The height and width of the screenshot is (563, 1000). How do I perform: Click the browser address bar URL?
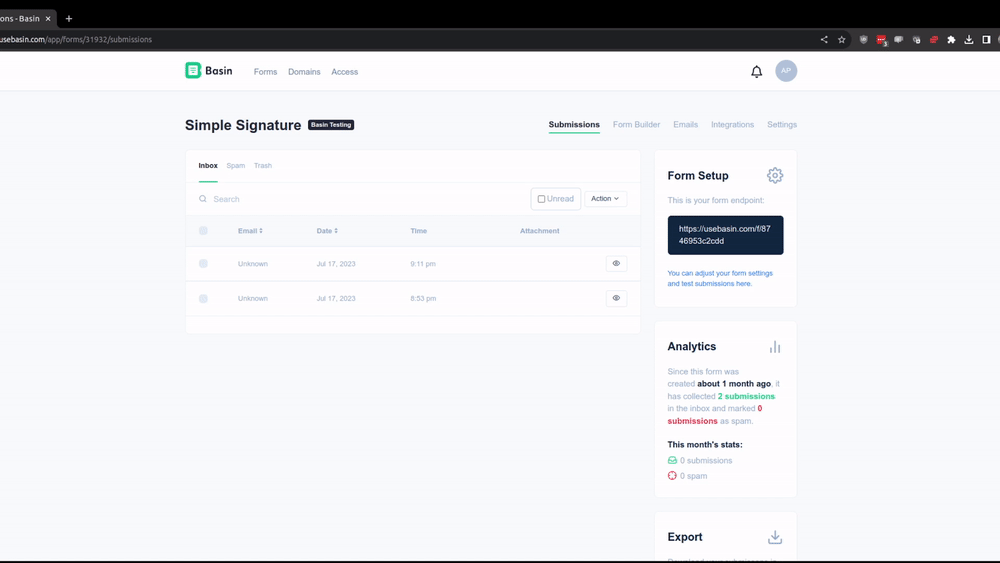[x=76, y=40]
